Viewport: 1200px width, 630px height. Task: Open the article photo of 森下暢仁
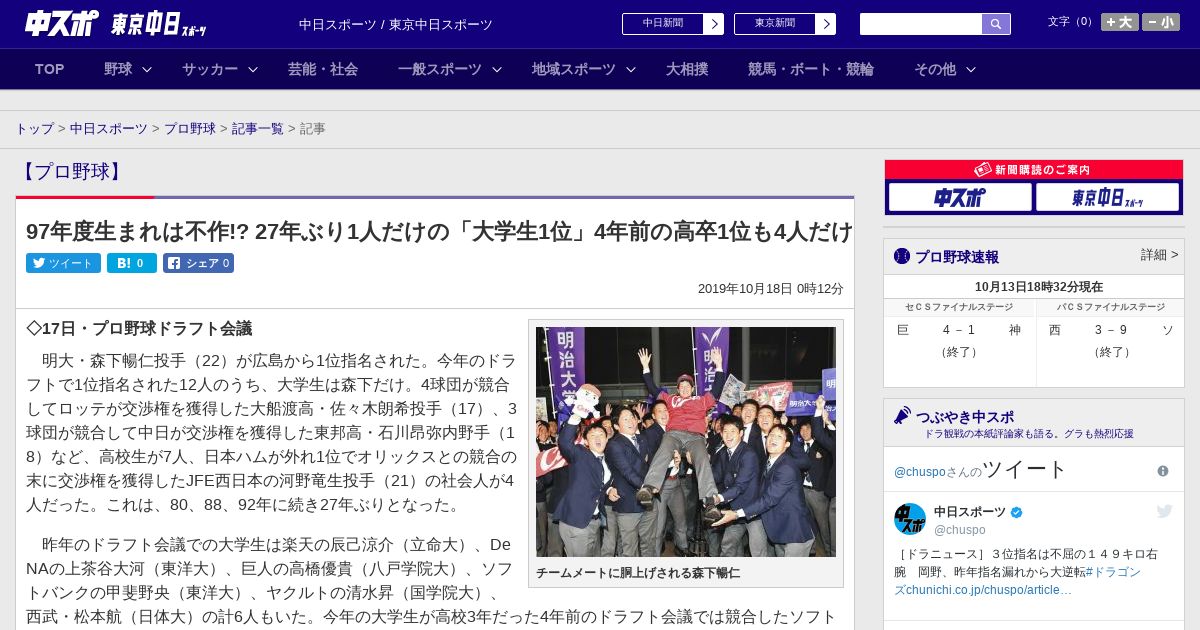[x=686, y=442]
